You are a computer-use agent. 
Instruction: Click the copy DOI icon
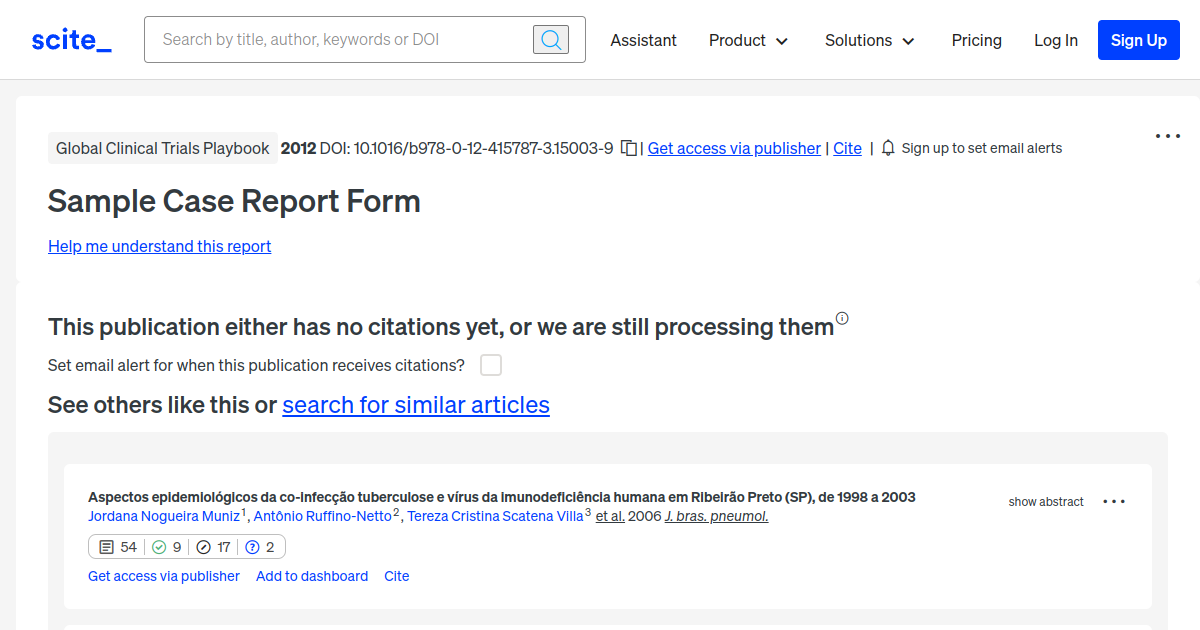pos(628,147)
